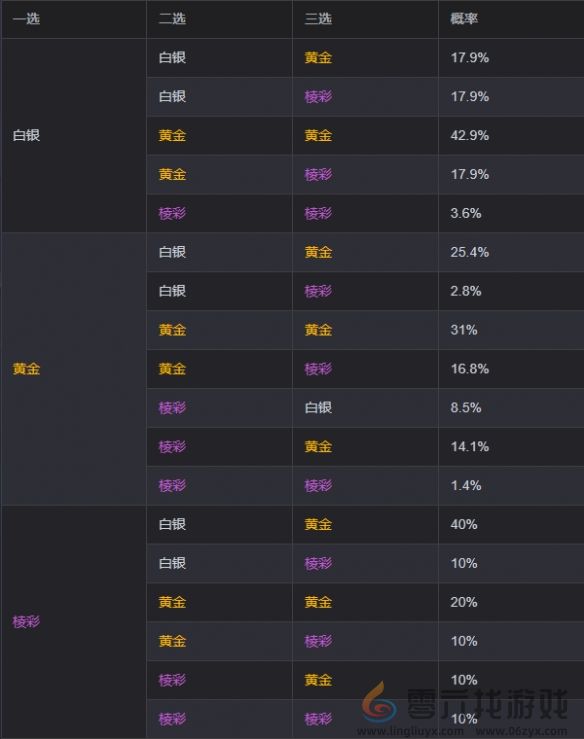This screenshot has height=739, width=584.
Task: Select the 一选 column header
Action: pos(26,19)
